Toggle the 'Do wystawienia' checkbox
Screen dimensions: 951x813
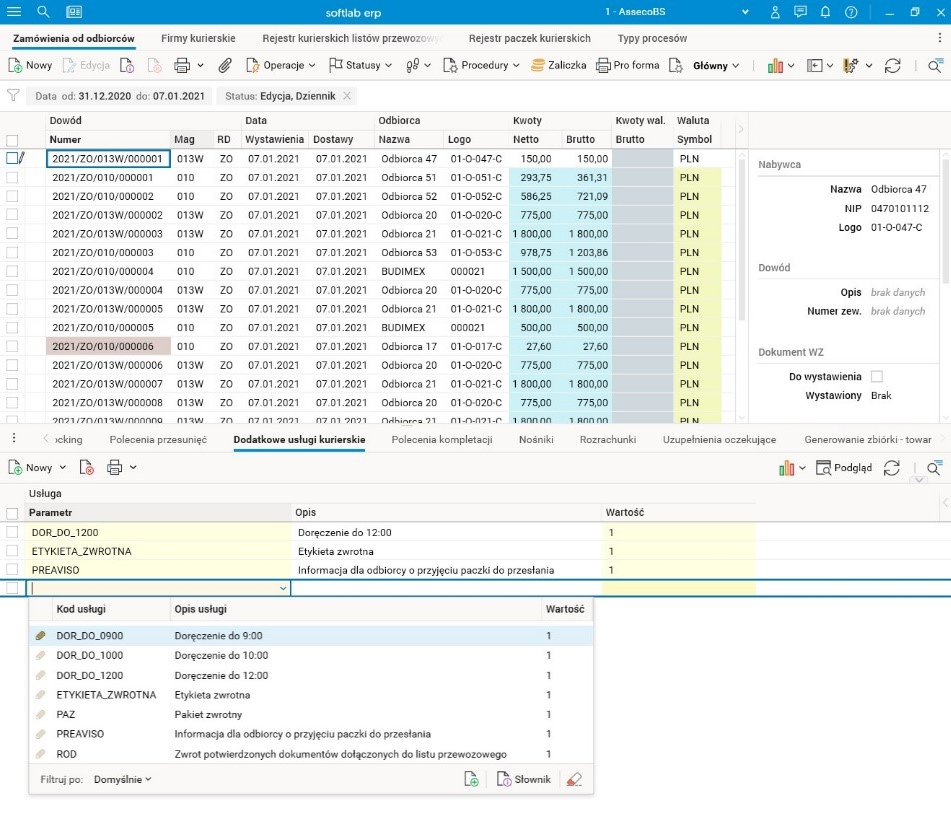[877, 376]
